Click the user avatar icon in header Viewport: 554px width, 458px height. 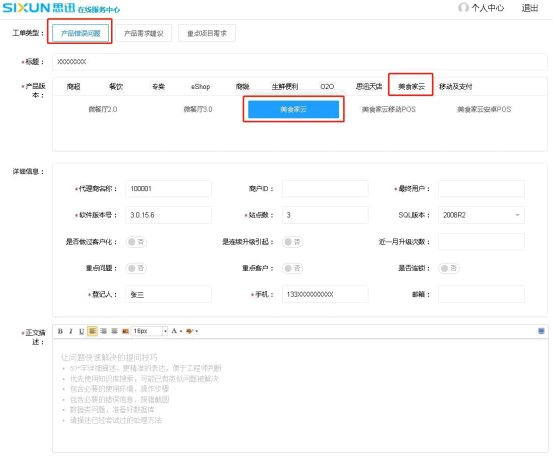(x=463, y=7)
